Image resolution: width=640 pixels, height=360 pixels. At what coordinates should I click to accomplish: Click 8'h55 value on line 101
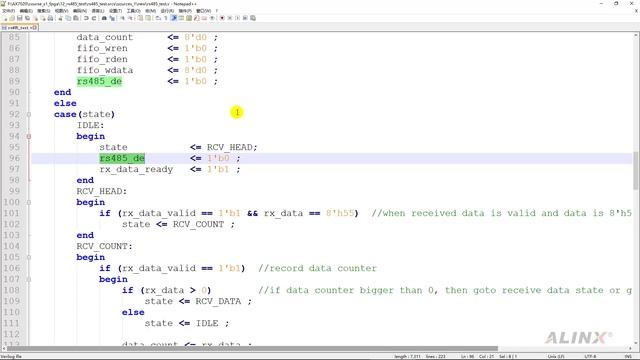(x=340, y=213)
